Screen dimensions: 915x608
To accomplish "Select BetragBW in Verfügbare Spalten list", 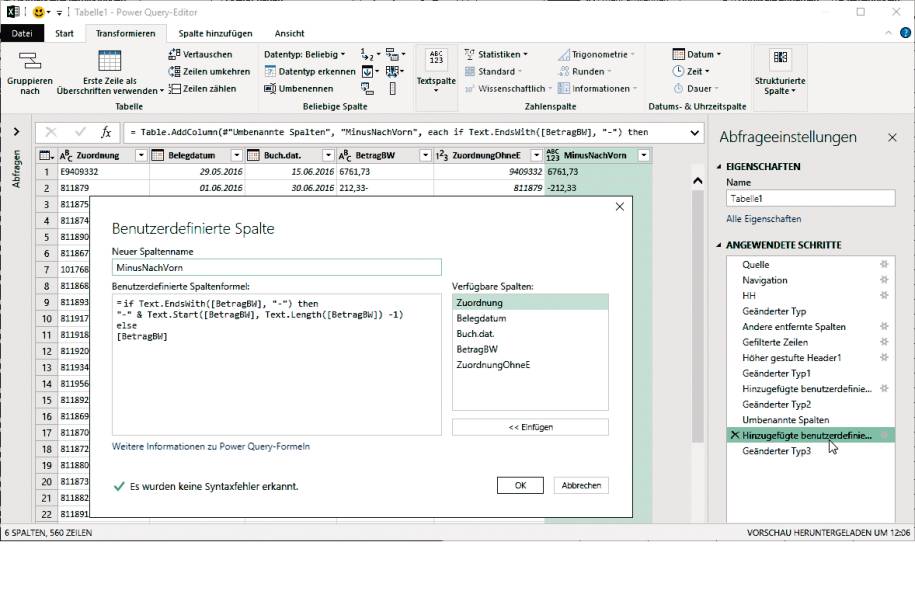I will (x=530, y=349).
